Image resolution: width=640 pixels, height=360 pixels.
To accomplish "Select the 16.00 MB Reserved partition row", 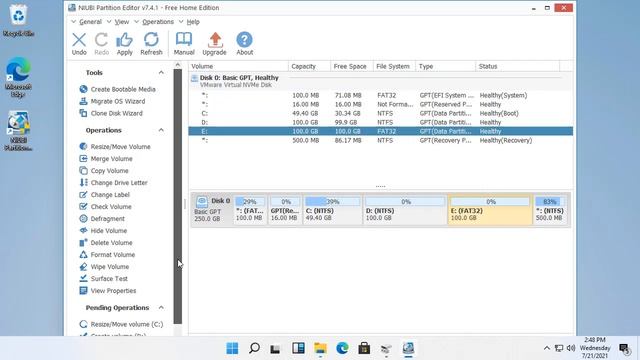I will 380,104.
